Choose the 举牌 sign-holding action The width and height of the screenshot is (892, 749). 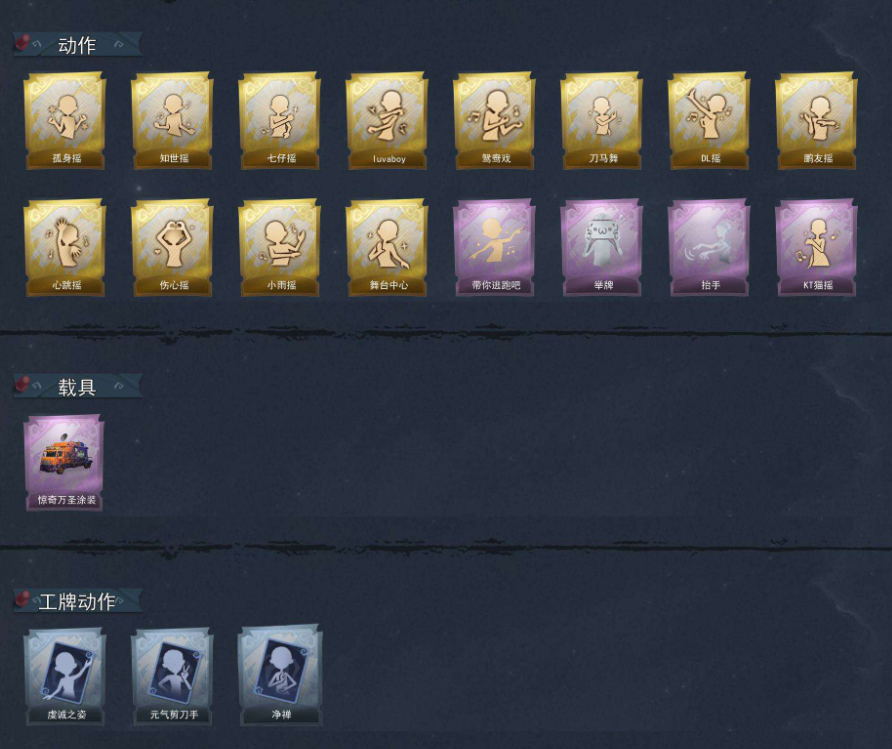601,247
